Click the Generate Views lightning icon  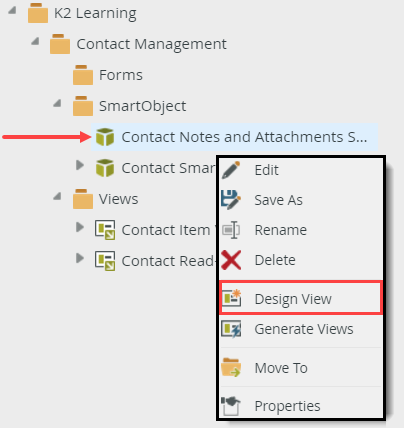(x=231, y=329)
